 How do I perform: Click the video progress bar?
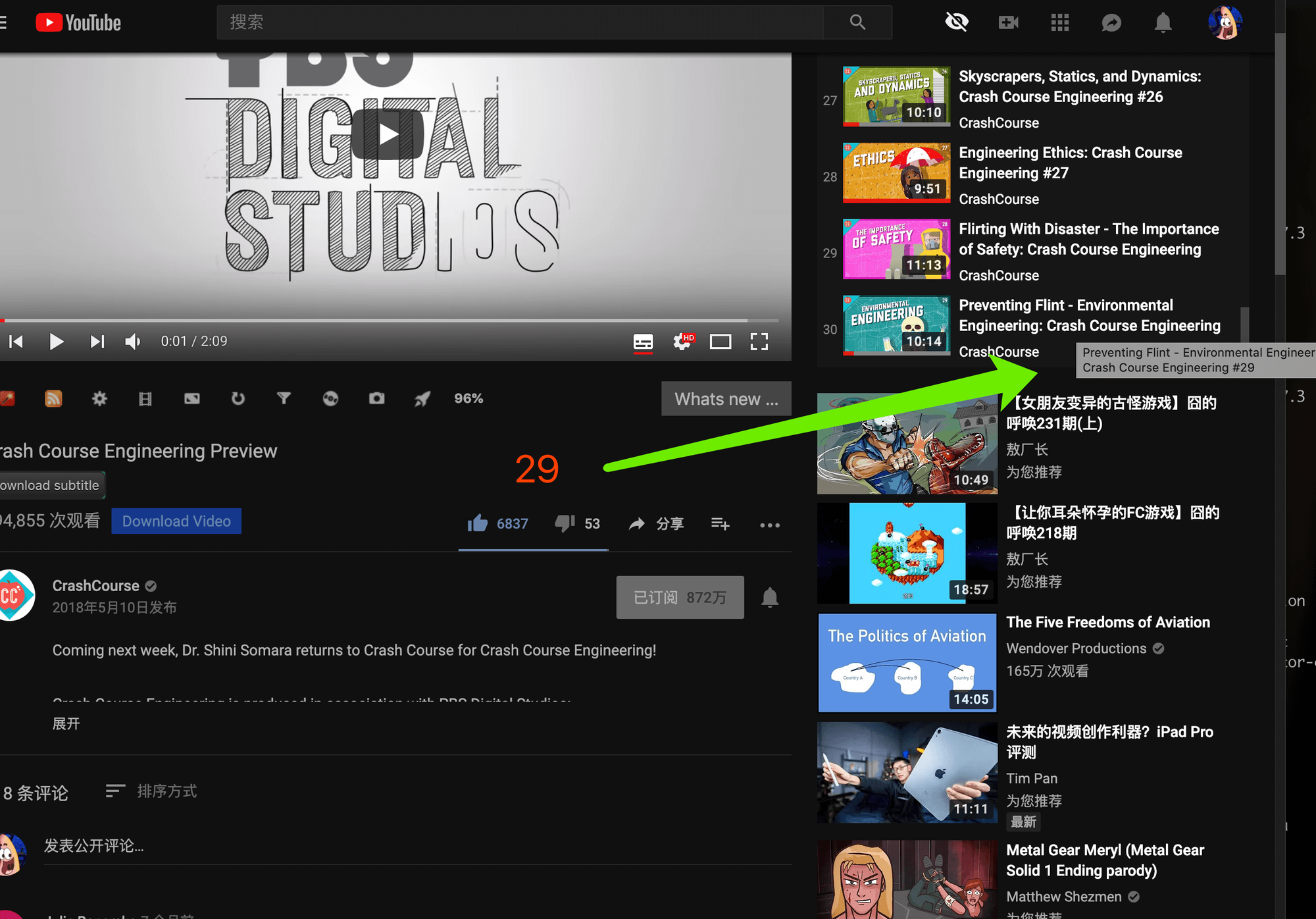(395, 321)
